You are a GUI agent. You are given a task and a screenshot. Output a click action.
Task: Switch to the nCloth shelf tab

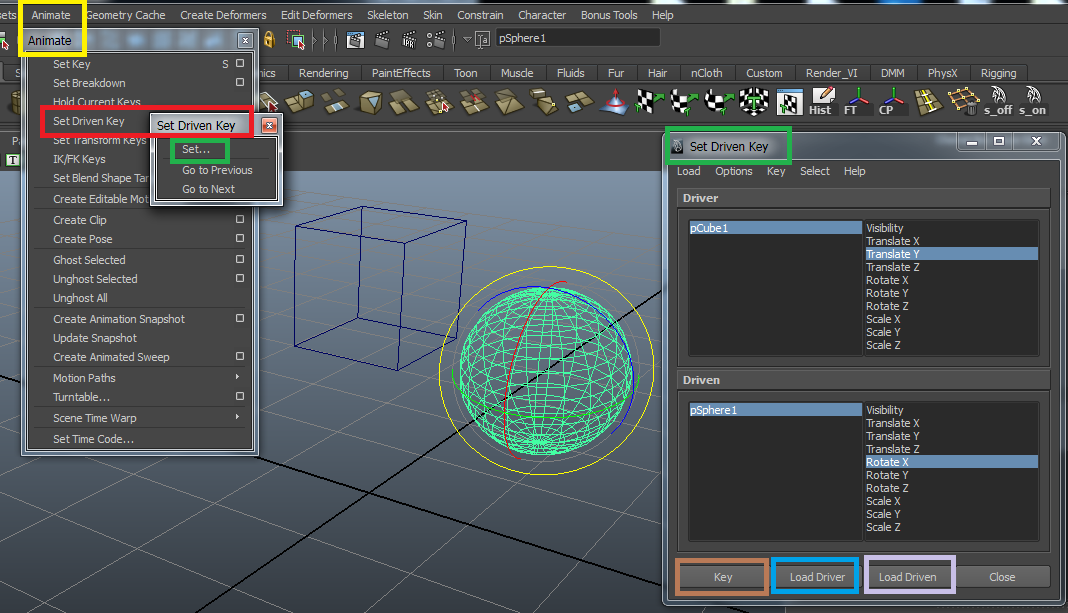[706, 73]
